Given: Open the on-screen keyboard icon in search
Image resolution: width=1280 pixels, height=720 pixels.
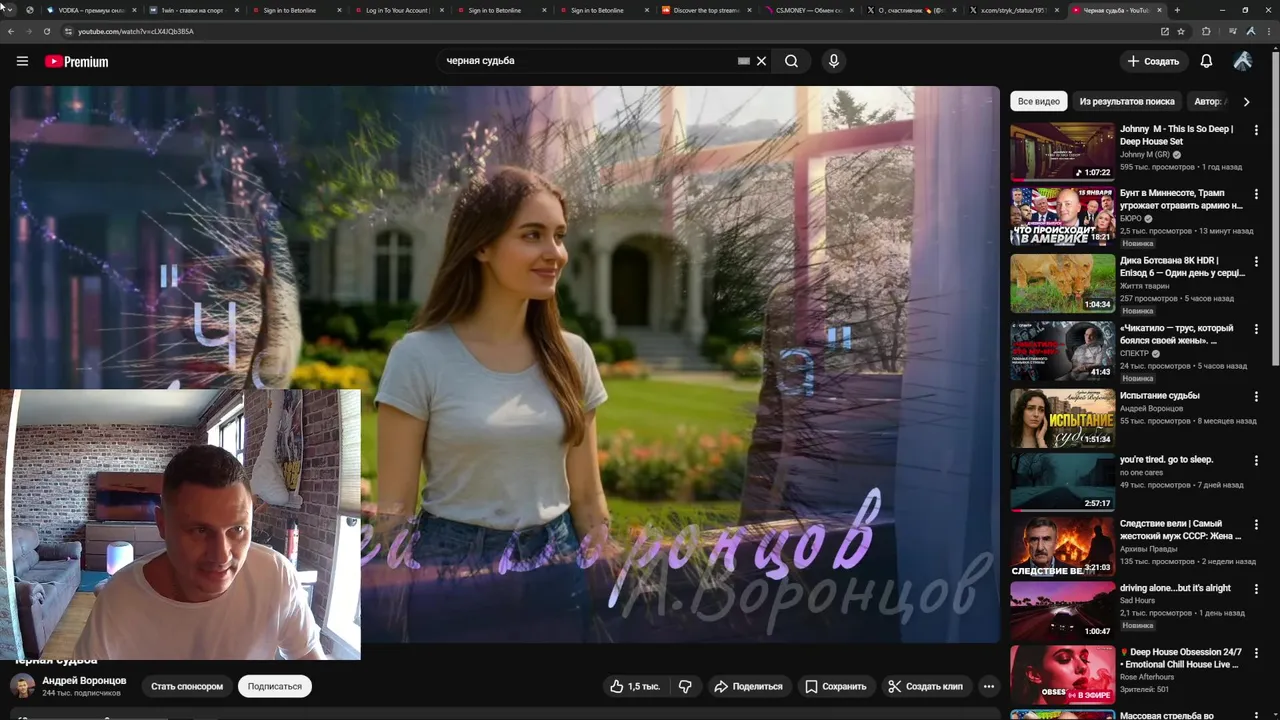Looking at the screenshot, I should (744, 61).
